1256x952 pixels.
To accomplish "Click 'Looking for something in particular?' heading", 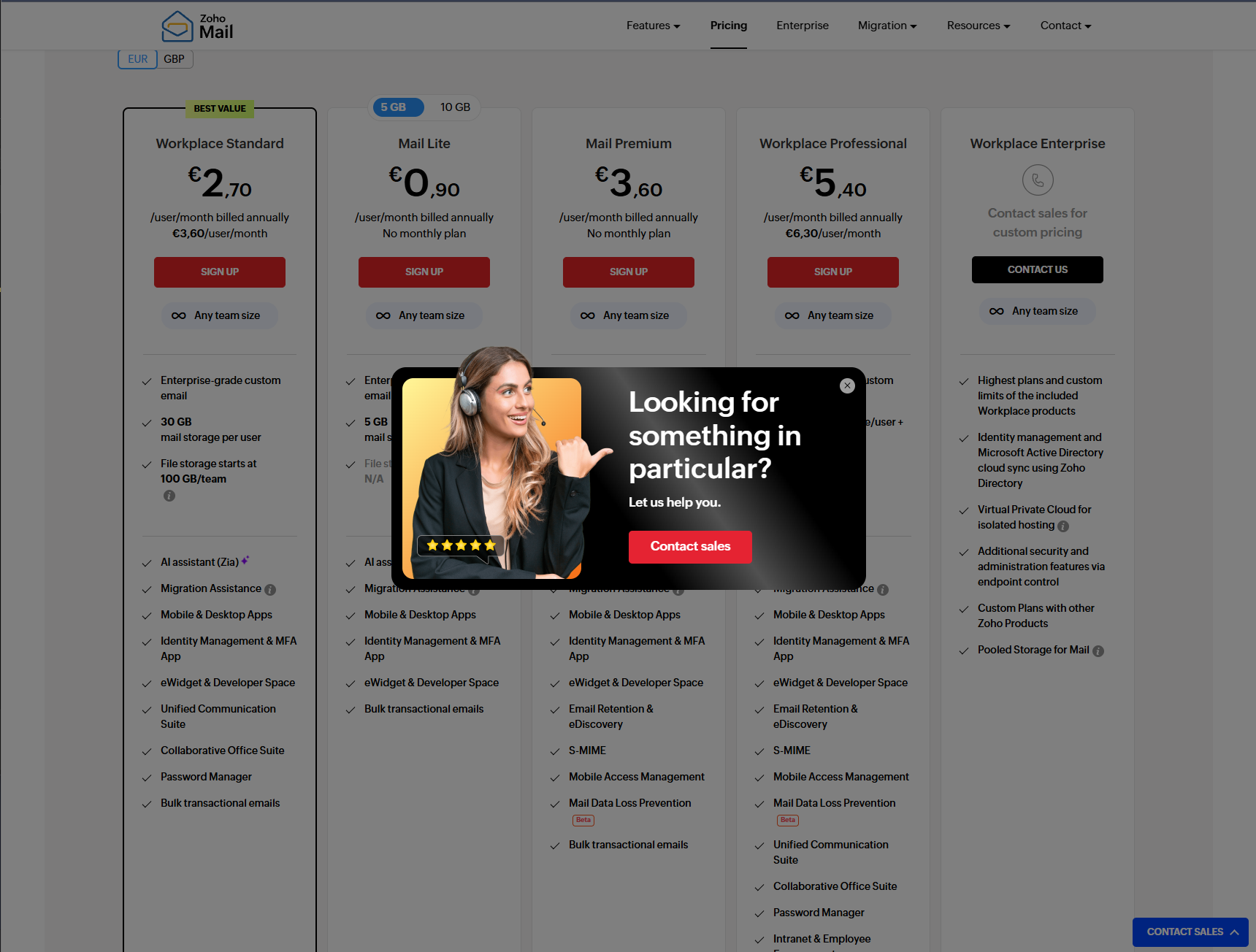I will (x=715, y=436).
